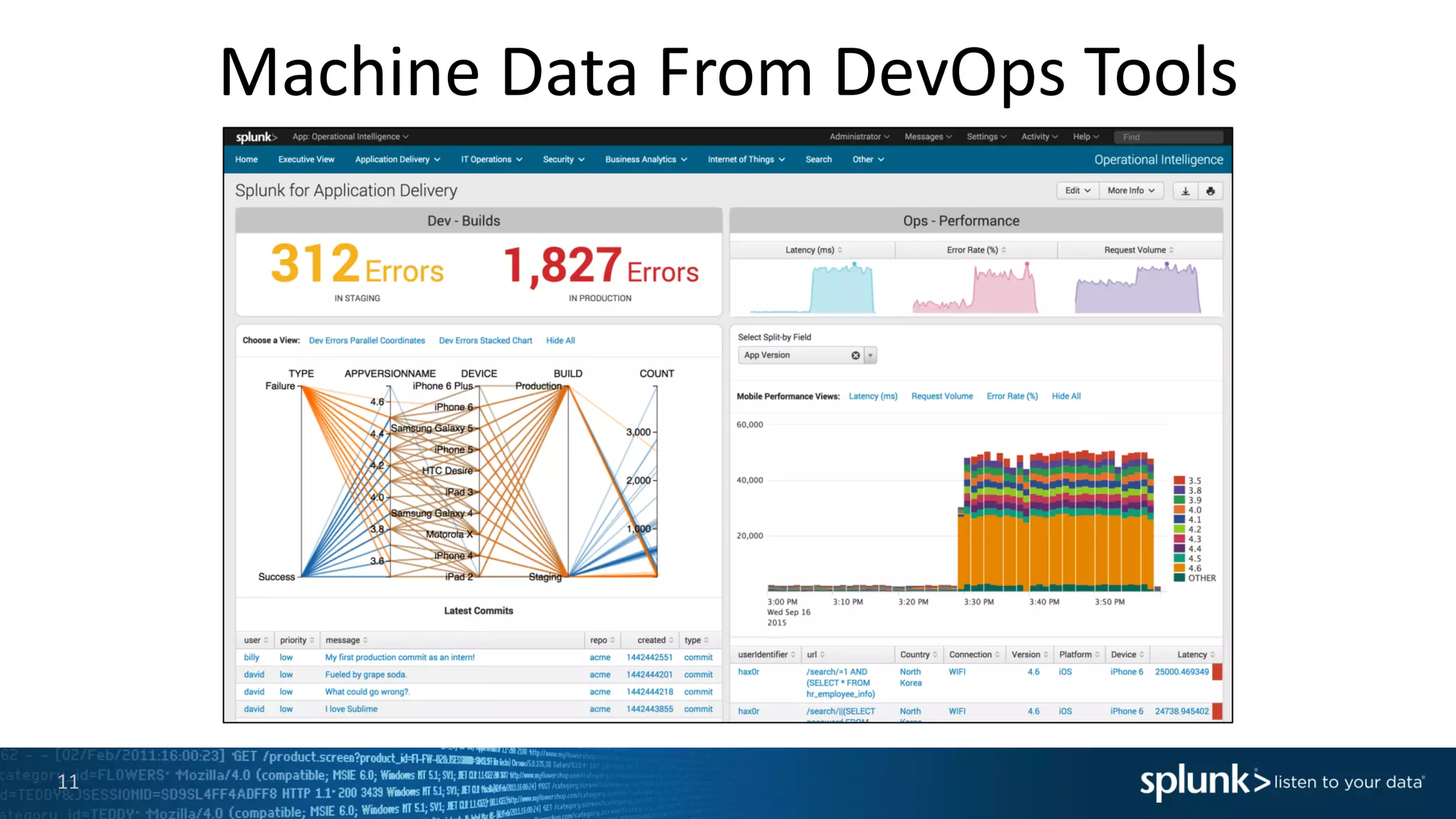Viewport: 1456px width, 819px height.
Task: Click the latency value 25000.469349
Action: [x=1182, y=672]
